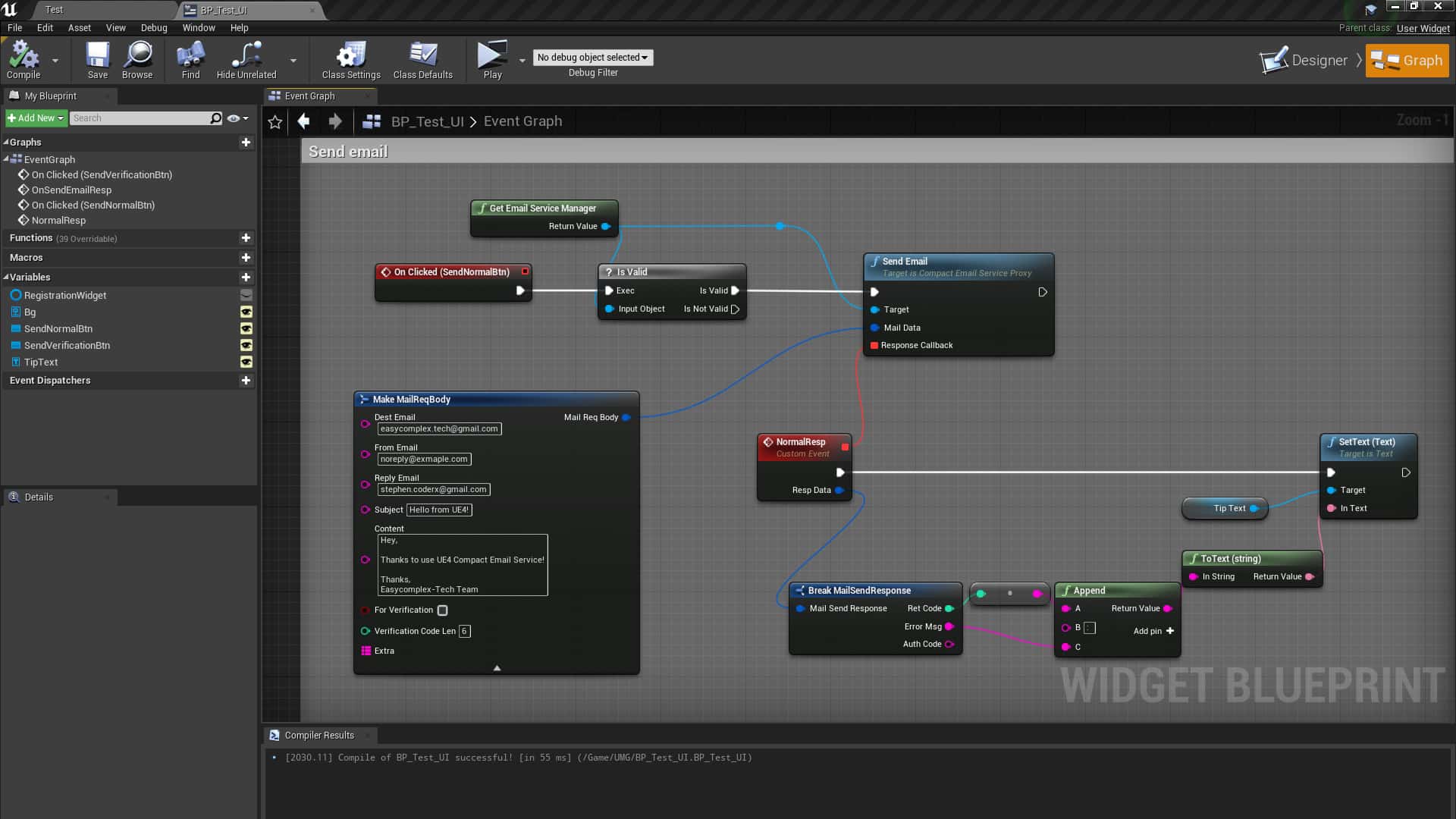Open Compile options dropdown arrow

coord(55,61)
